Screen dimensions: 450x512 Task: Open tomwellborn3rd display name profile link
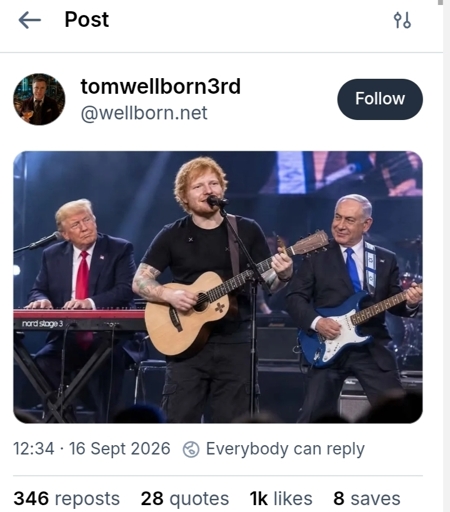tap(160, 86)
